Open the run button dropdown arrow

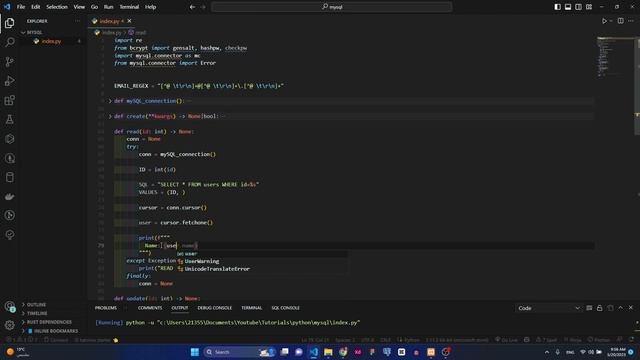(611, 21)
